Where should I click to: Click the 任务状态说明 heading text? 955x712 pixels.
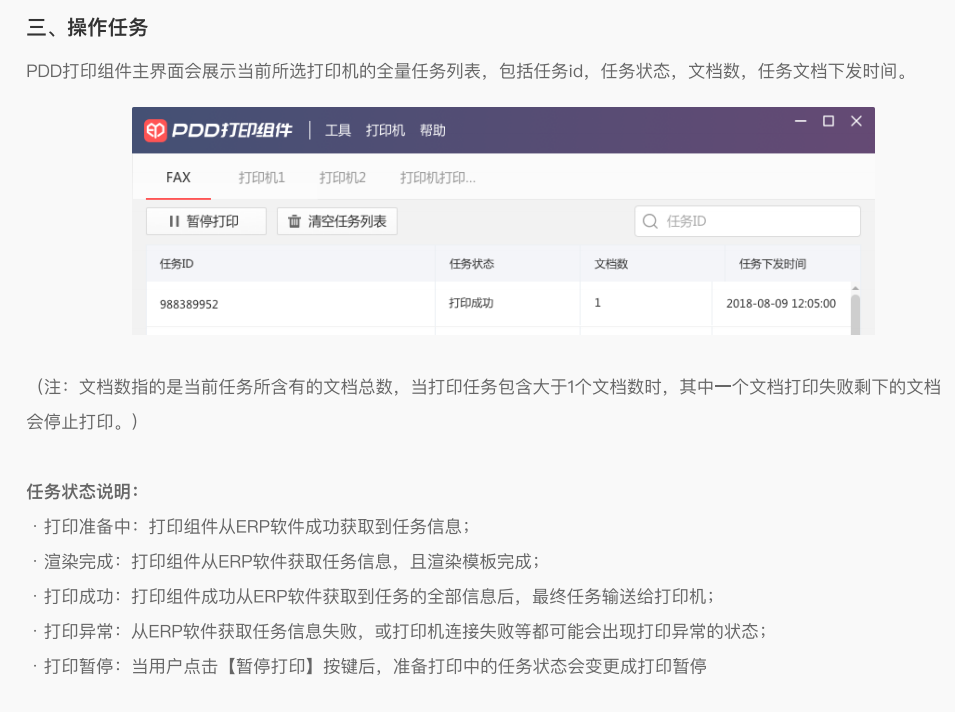82,492
